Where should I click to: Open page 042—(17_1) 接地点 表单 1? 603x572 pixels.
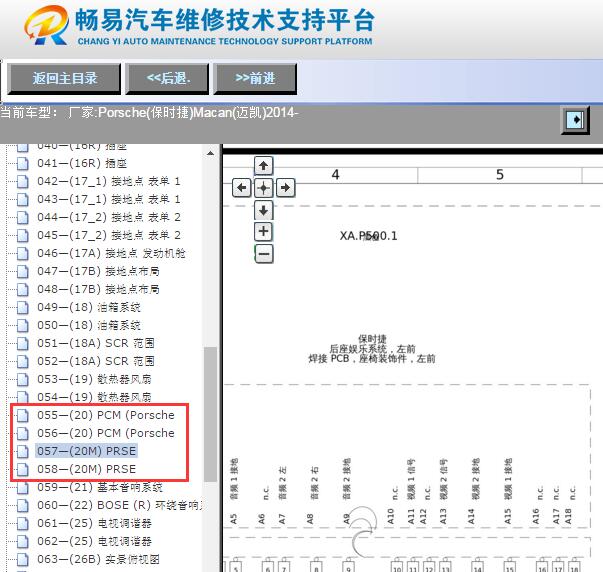(x=109, y=181)
